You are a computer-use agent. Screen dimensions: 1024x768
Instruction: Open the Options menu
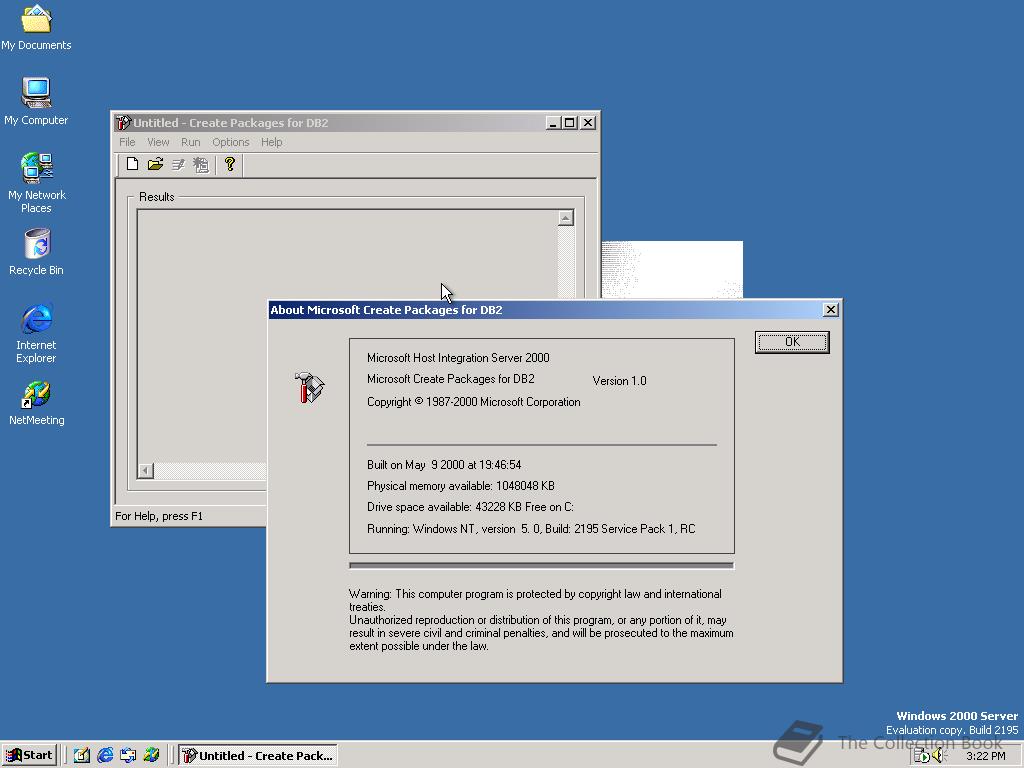pyautogui.click(x=231, y=142)
